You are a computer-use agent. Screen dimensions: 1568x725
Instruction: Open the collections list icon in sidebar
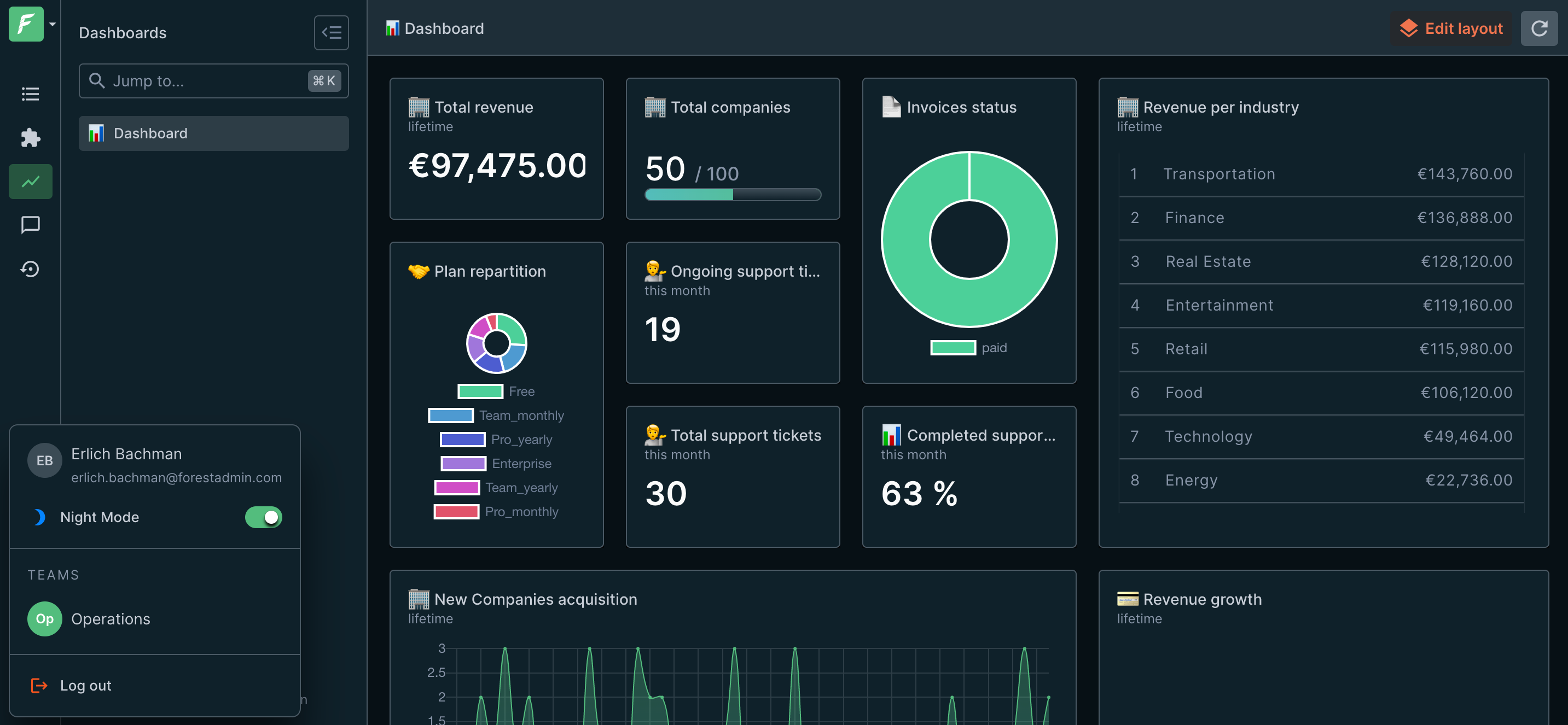[30, 93]
